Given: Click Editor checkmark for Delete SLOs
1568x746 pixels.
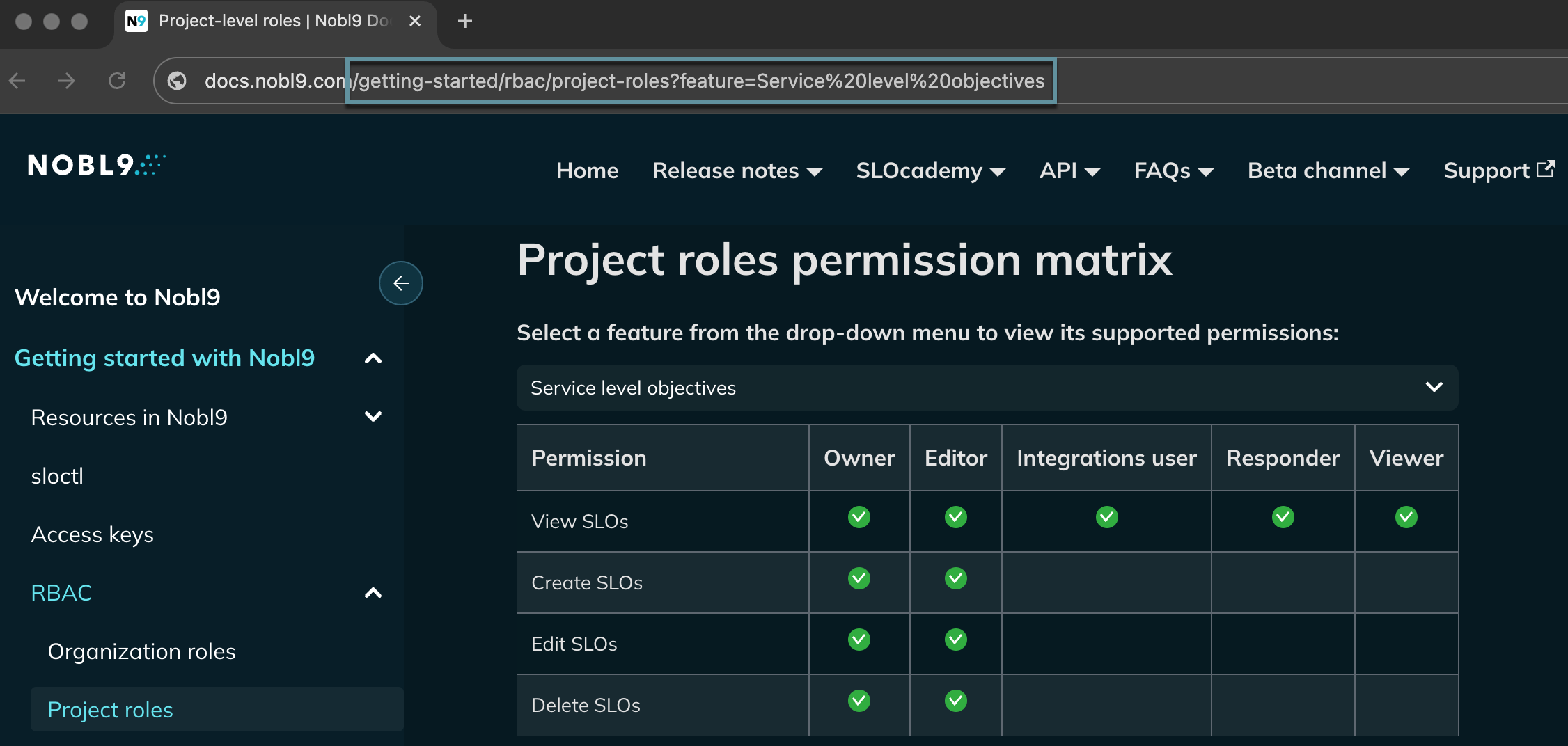Looking at the screenshot, I should coord(956,701).
